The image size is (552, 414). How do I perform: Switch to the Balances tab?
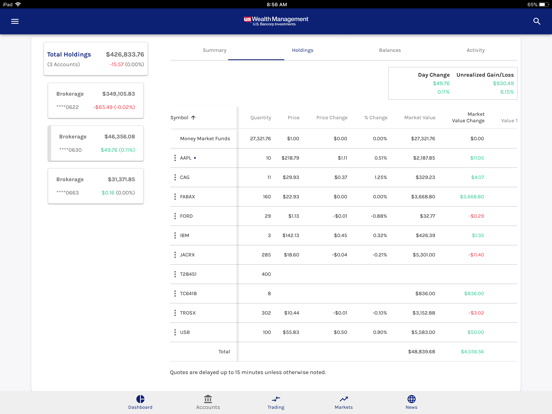[390, 50]
